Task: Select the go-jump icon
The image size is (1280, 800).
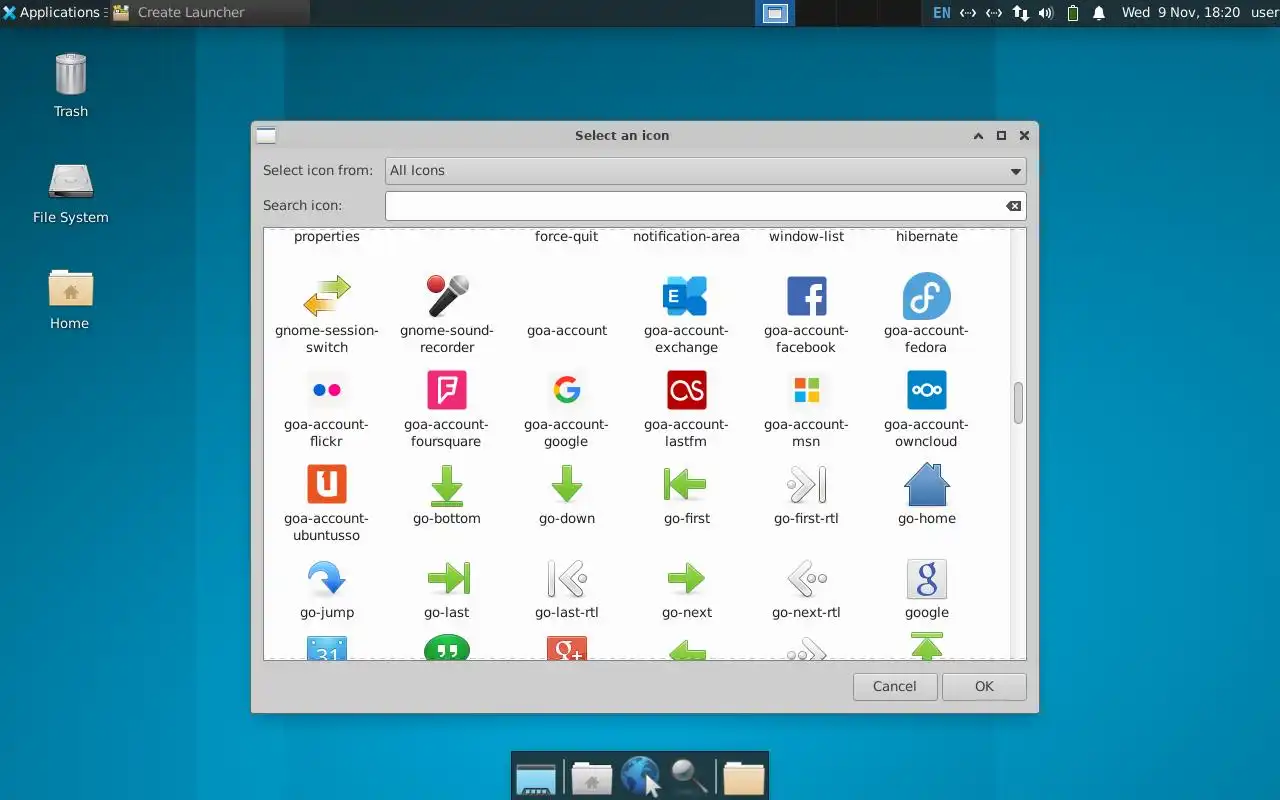Action: coord(327,578)
